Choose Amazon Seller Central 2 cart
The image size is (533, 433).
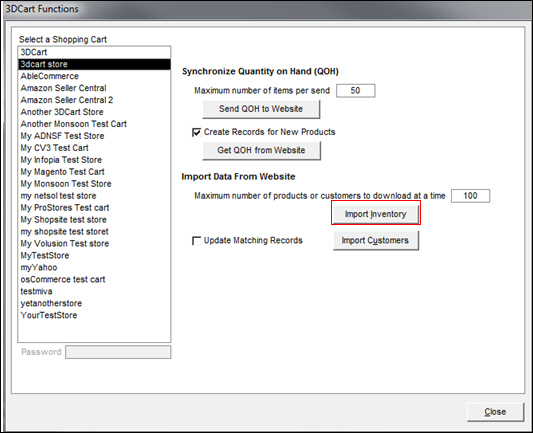click(94, 100)
